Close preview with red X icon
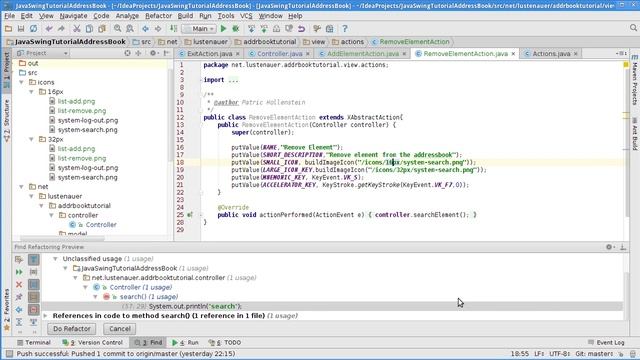 coord(19,284)
